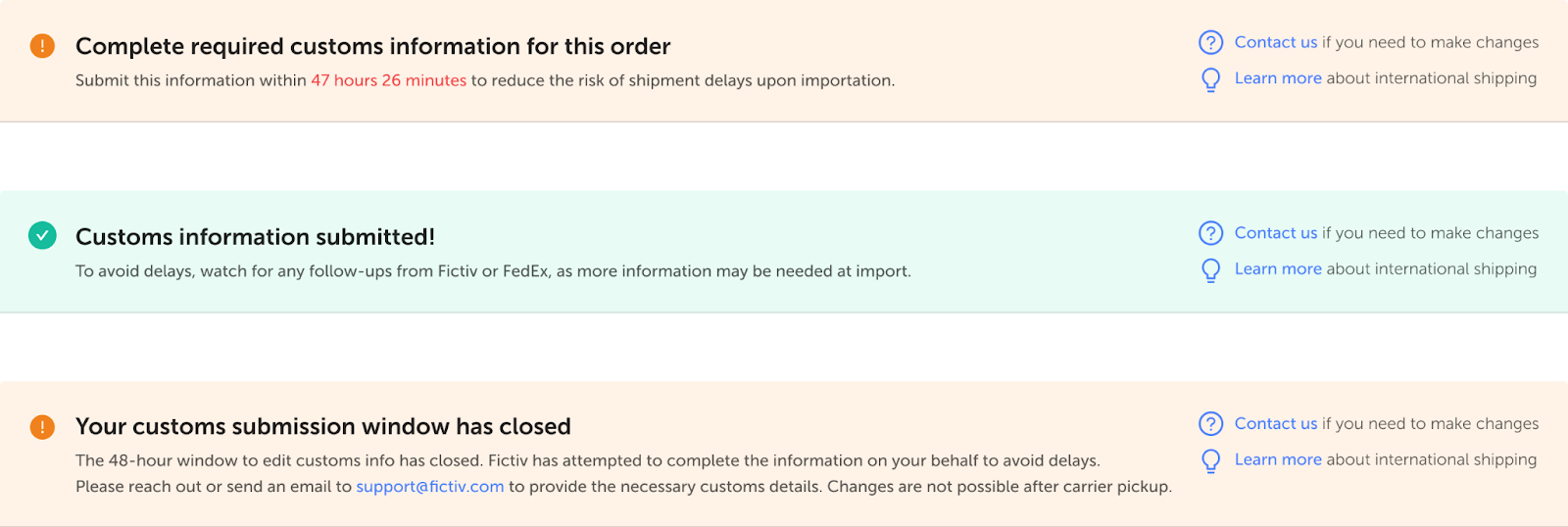Click question mark icon in the 'Complete required customs' banner
The height and width of the screenshot is (527, 1568).
click(x=1211, y=42)
